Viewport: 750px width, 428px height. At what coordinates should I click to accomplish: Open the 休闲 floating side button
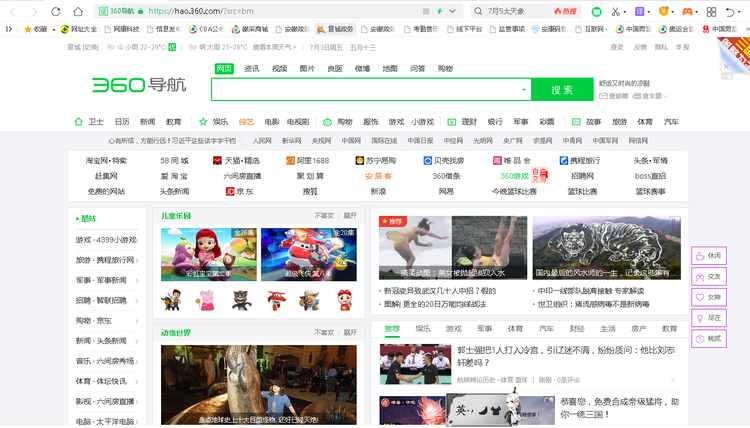coord(709,256)
